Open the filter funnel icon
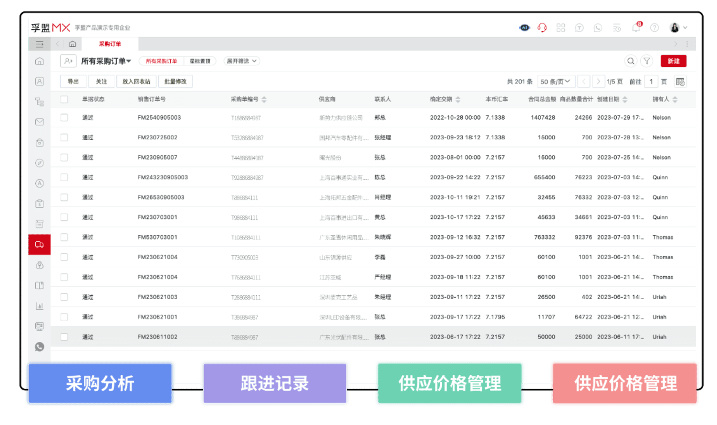Viewport: 717px width, 425px height. click(x=646, y=61)
